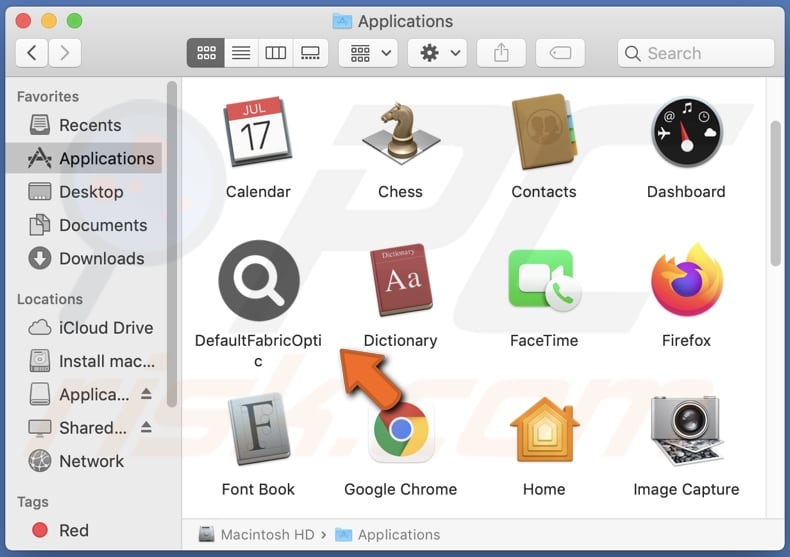The width and height of the screenshot is (790, 557).
Task: Select the Chess application icon
Action: pyautogui.click(x=401, y=133)
